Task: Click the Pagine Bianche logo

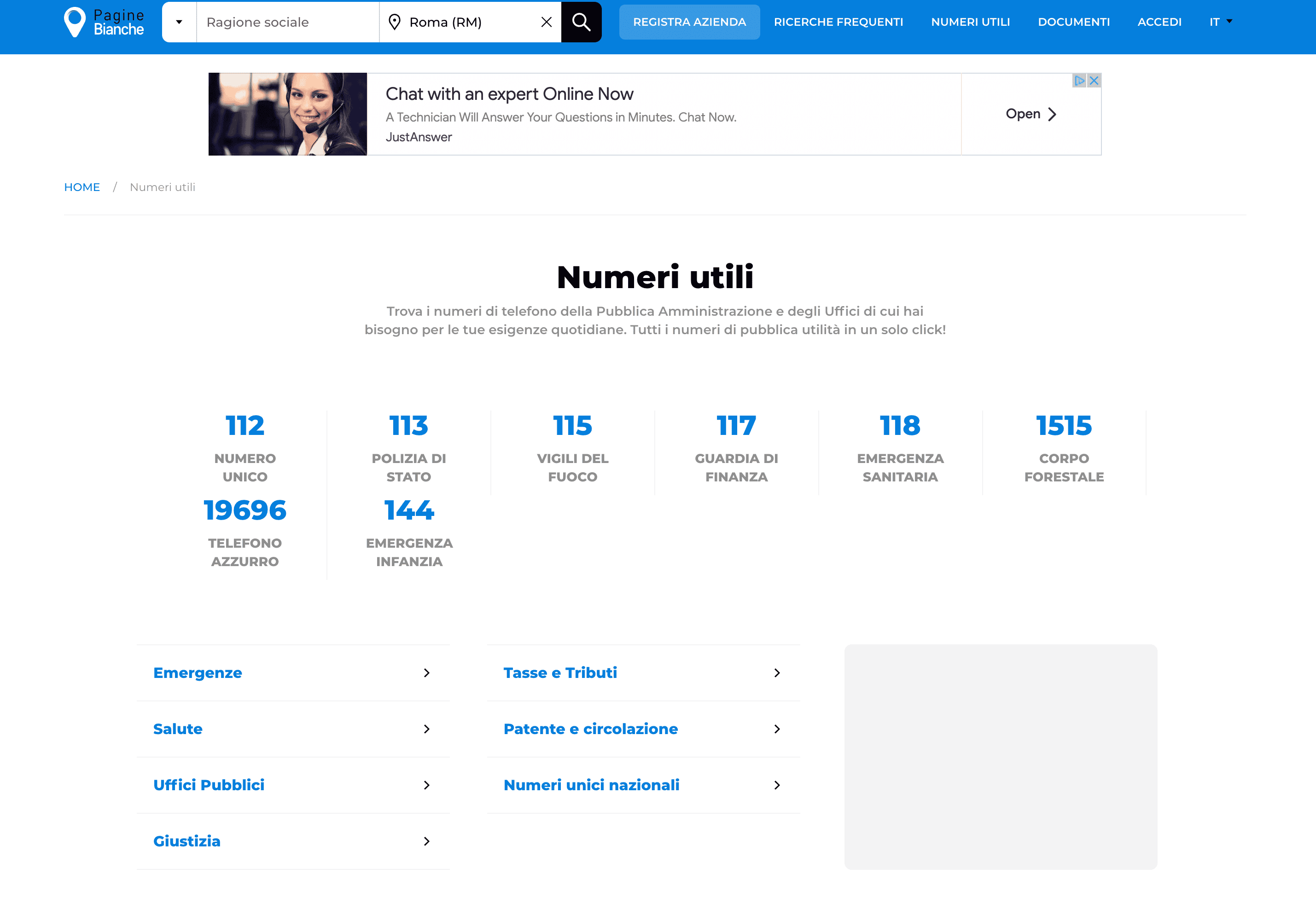Action: pos(104,22)
